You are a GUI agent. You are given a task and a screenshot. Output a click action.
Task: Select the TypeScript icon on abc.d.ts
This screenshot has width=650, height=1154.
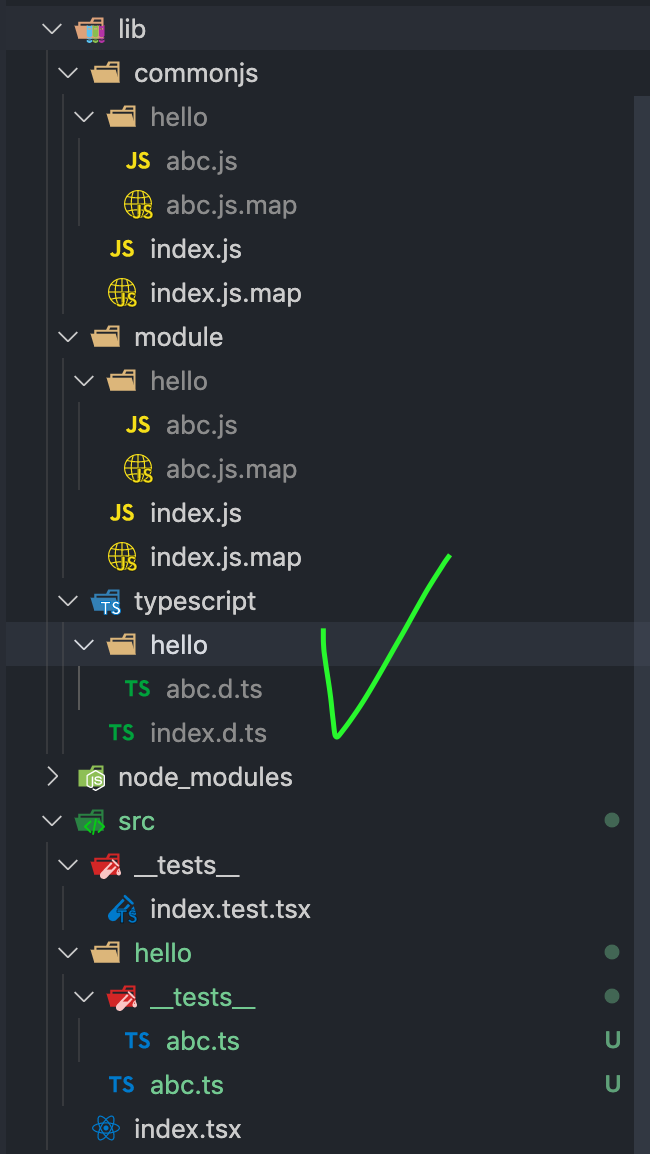[137, 688]
